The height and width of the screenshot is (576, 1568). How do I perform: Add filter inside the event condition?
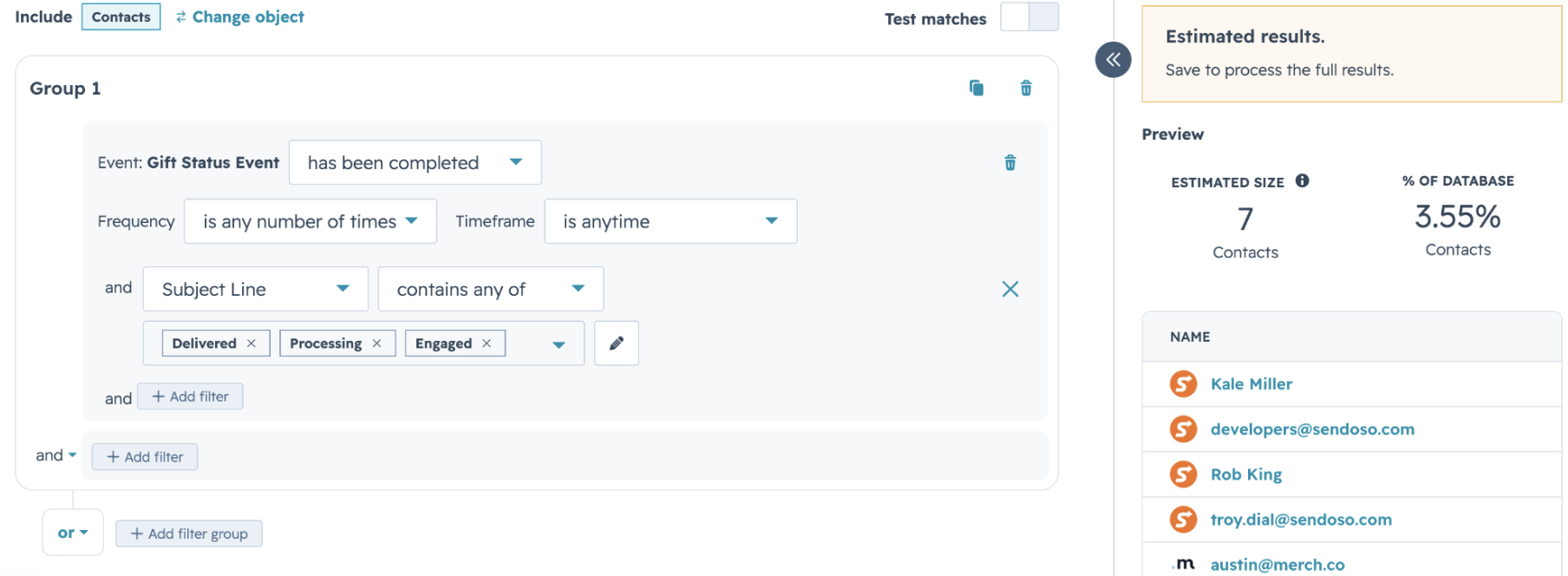[190, 396]
